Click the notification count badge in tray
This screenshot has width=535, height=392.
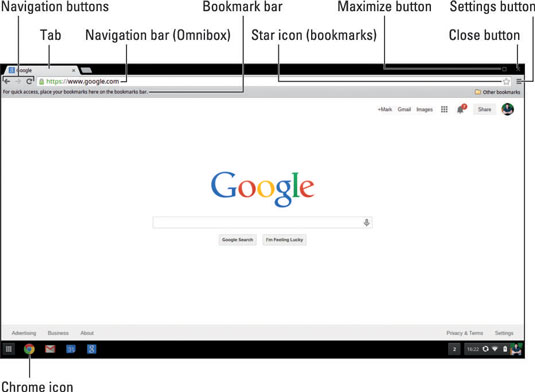tap(454, 349)
